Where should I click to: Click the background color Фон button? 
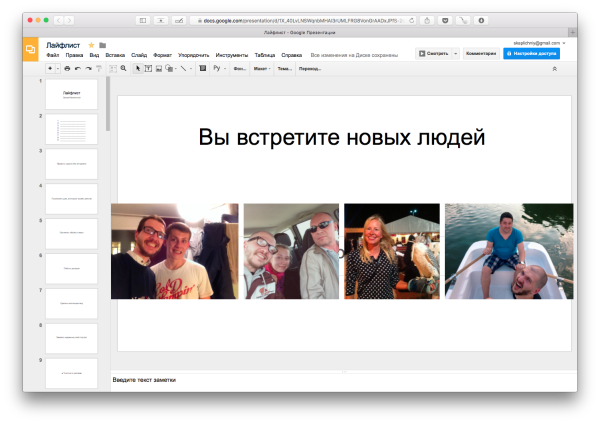[x=240, y=69]
